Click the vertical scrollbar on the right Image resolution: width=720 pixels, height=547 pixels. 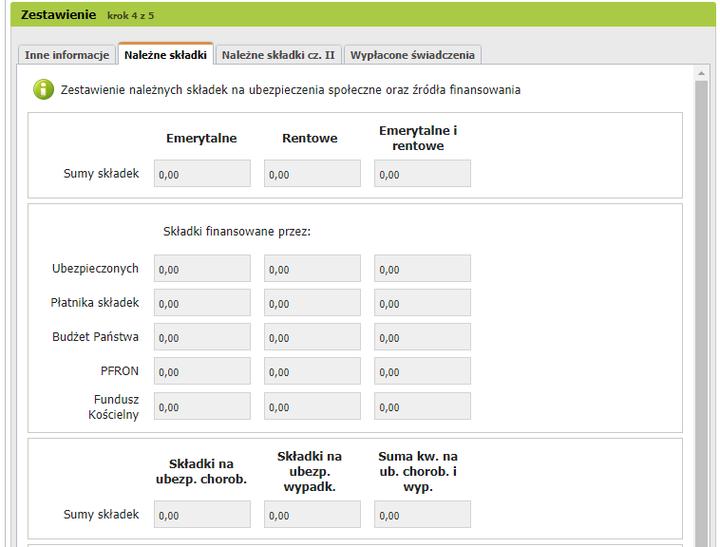pos(702,300)
